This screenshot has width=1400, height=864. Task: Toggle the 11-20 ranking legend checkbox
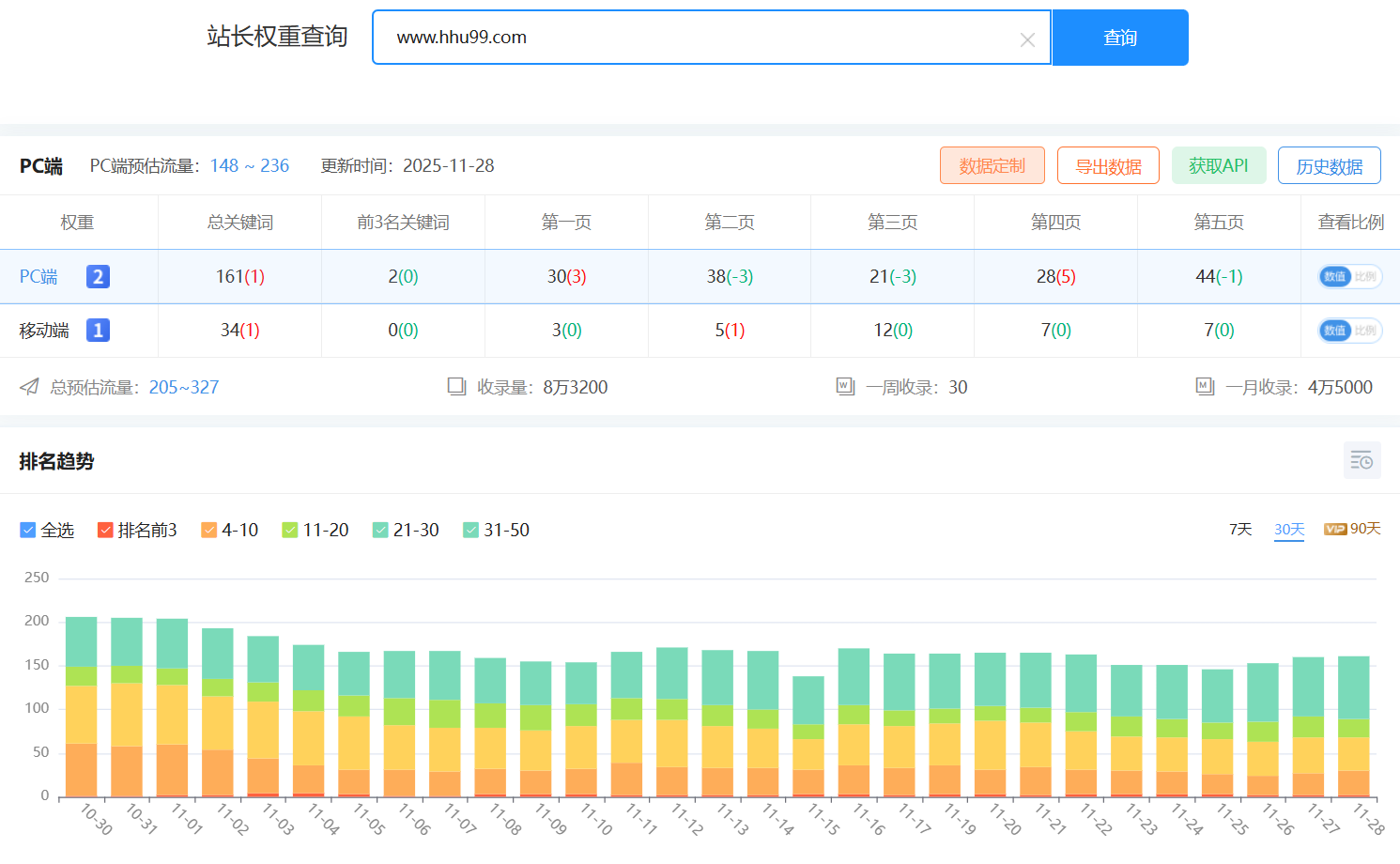[x=290, y=531]
